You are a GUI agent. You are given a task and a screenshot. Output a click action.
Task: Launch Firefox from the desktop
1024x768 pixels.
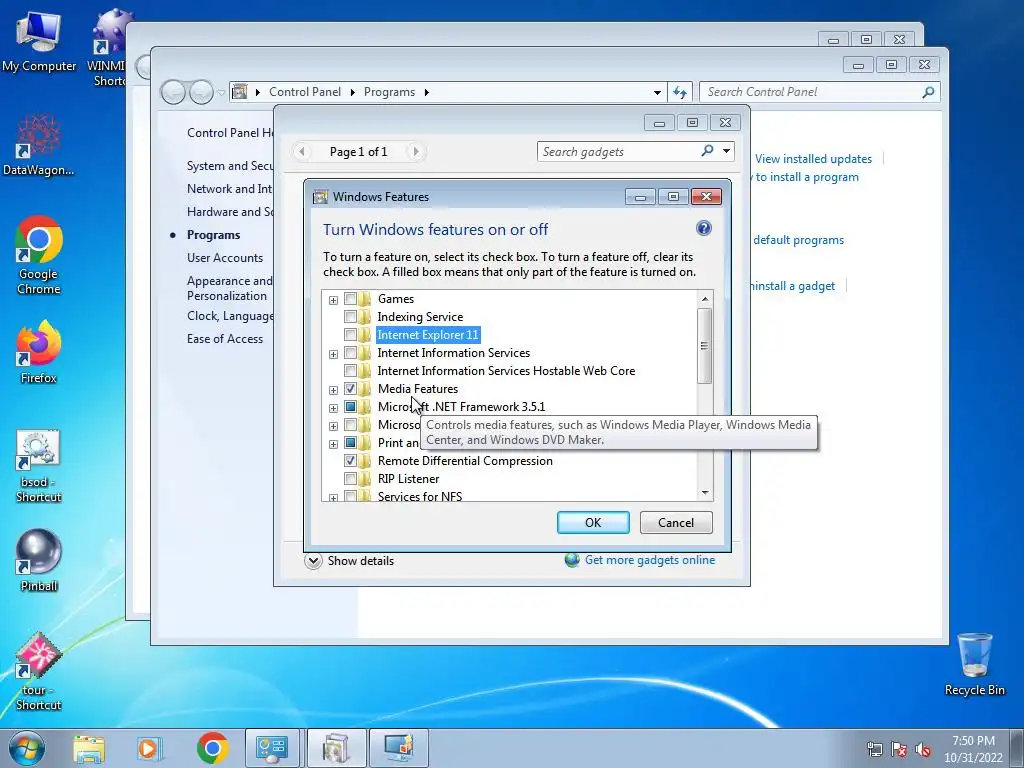point(39,351)
